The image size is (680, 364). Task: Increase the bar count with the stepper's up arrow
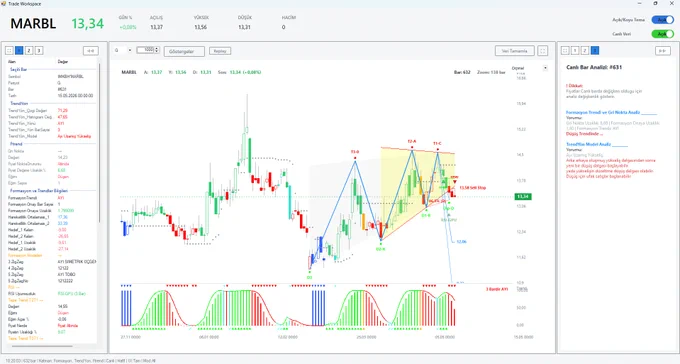pos(157,49)
